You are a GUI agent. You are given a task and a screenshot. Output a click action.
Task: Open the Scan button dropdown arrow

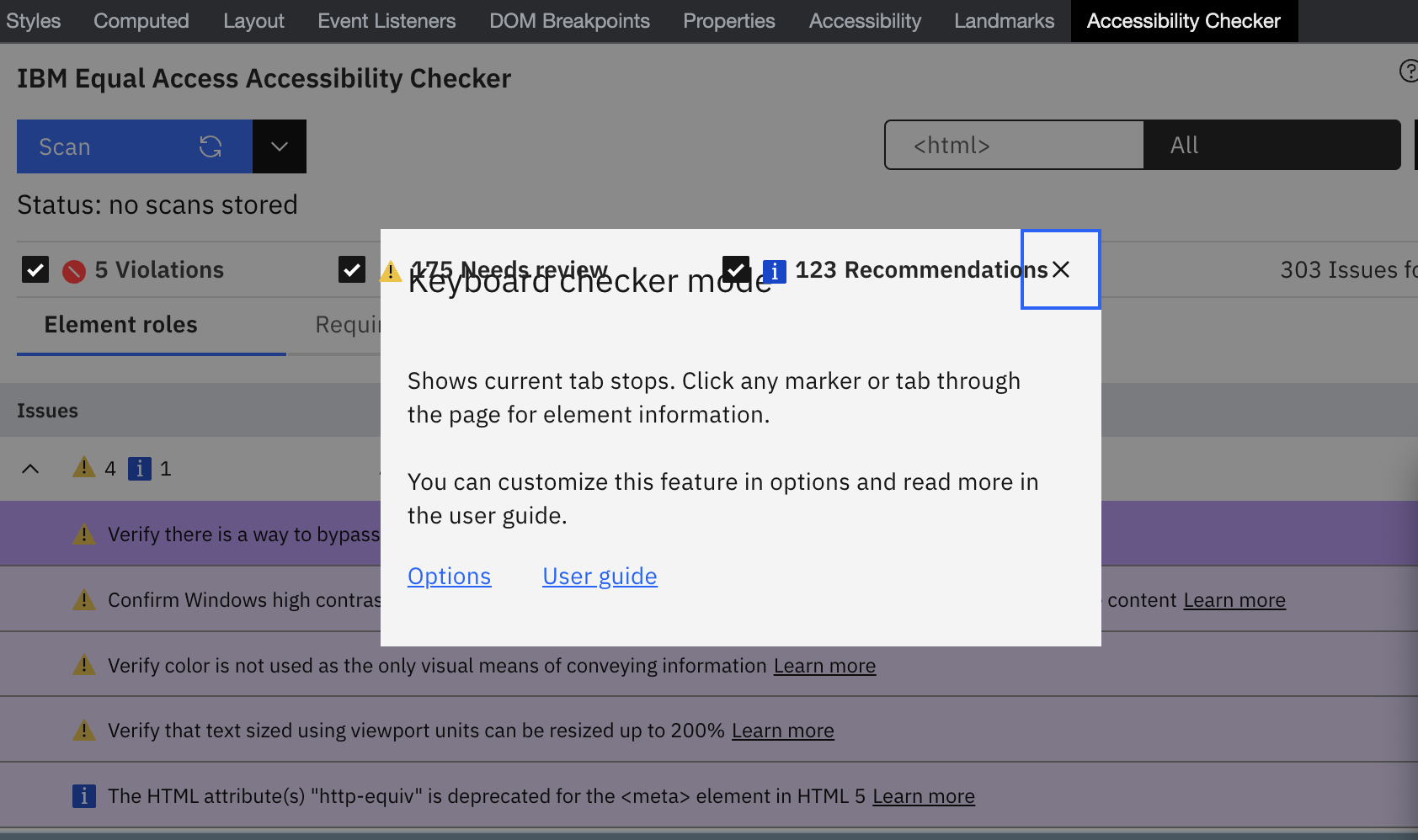click(x=279, y=146)
